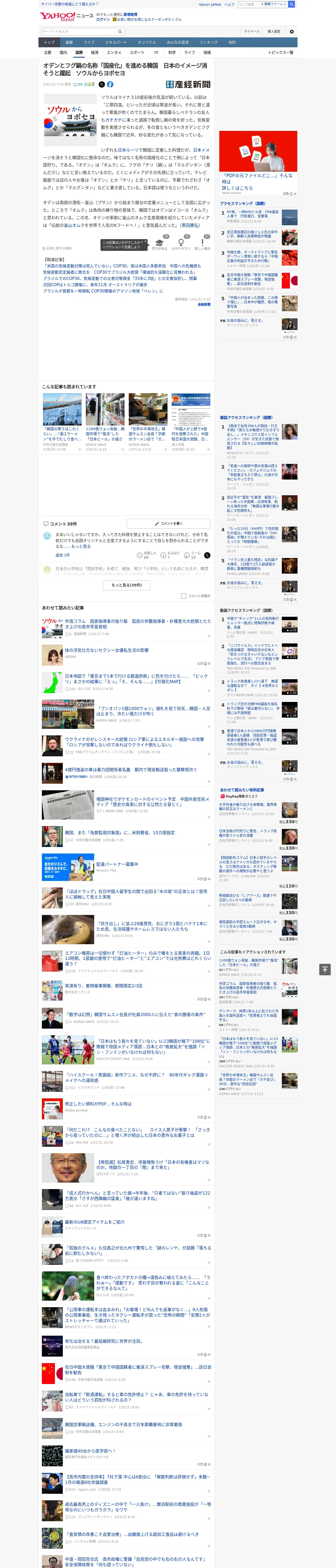Viewport: 336px width, 1568px height.
Task: Click the なるほど reaction on comment
Action: coord(170,555)
